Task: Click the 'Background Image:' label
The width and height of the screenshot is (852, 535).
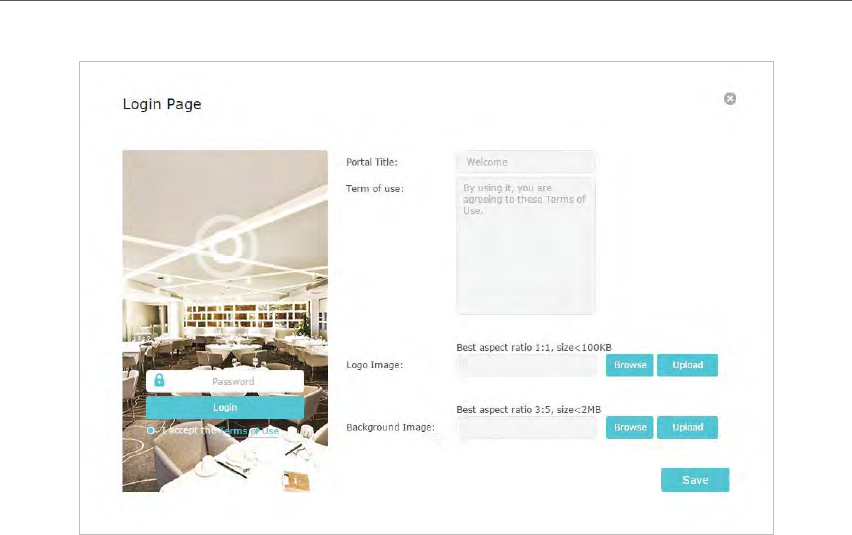Action: coord(390,427)
